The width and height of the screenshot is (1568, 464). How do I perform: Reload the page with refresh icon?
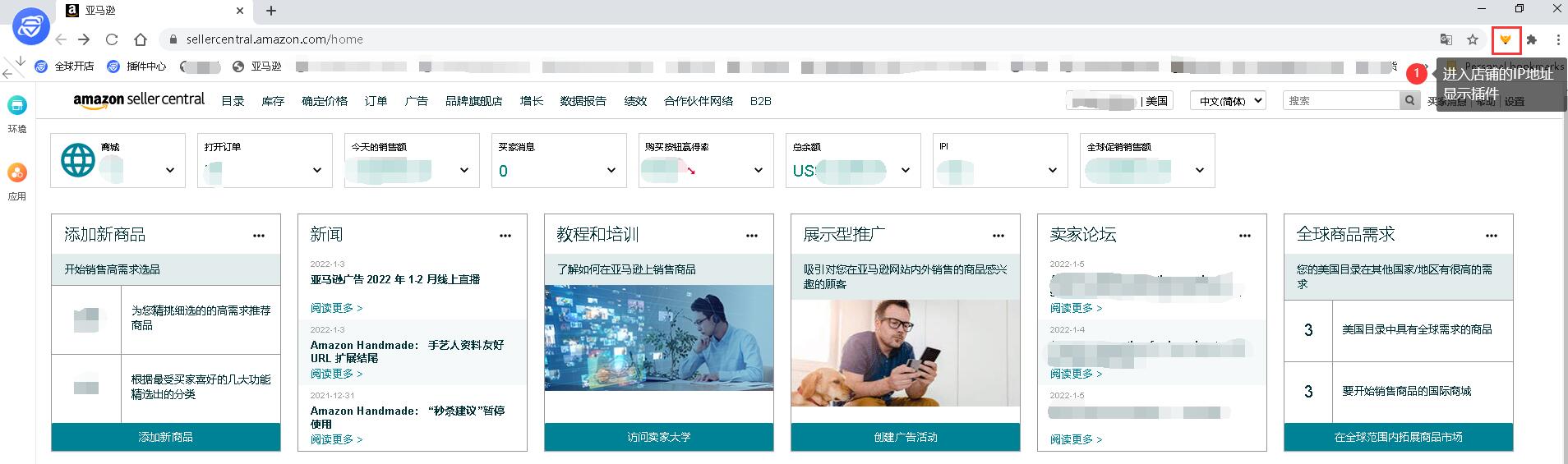point(112,39)
